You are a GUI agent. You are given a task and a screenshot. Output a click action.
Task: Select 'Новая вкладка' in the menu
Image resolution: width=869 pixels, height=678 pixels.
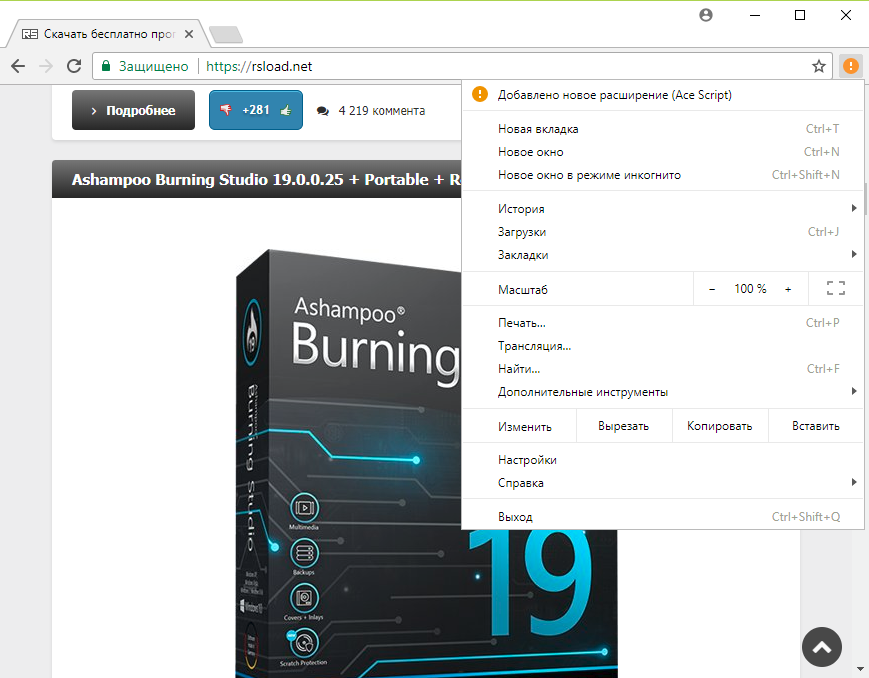662,129
